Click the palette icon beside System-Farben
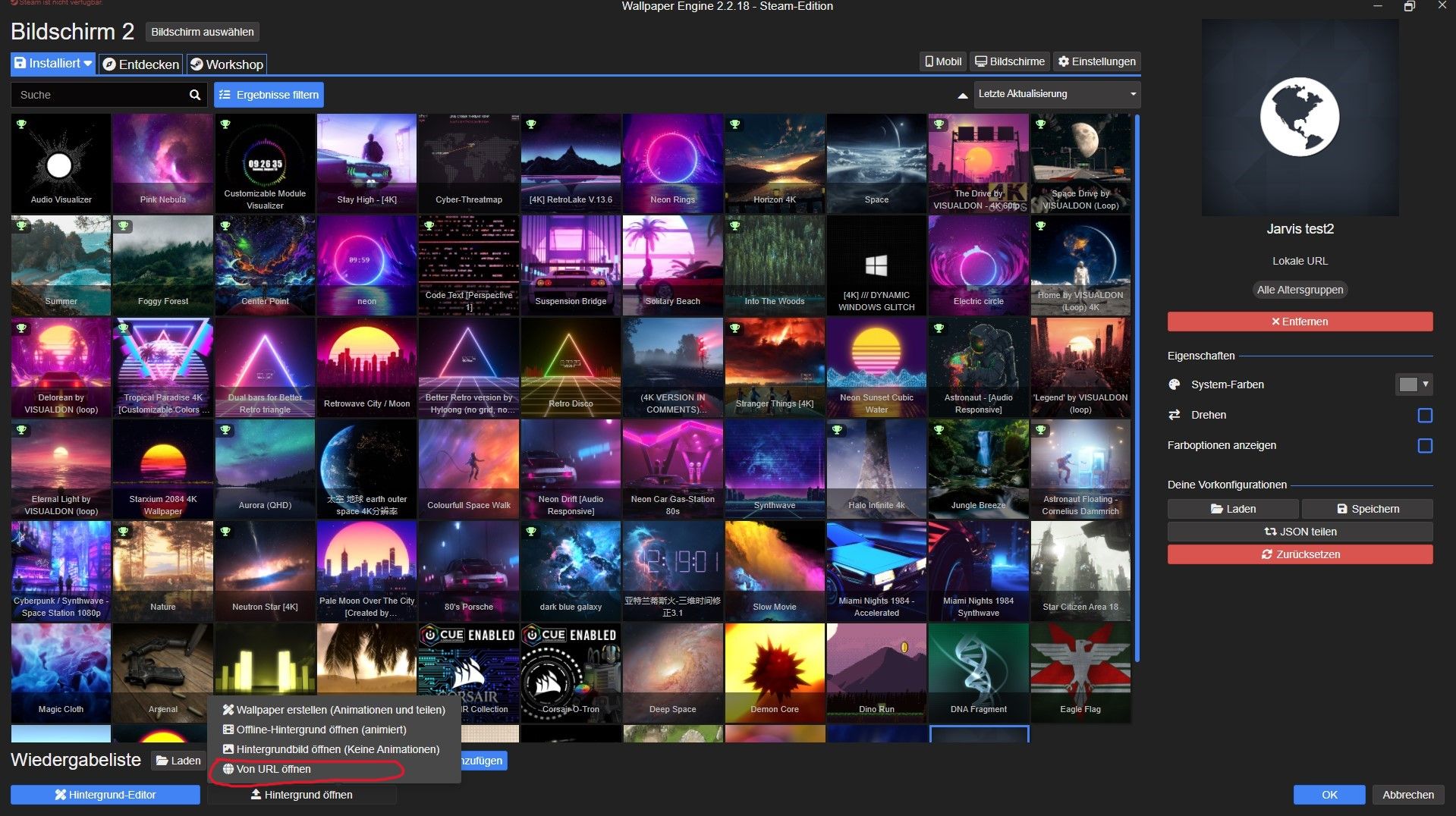 click(1175, 384)
